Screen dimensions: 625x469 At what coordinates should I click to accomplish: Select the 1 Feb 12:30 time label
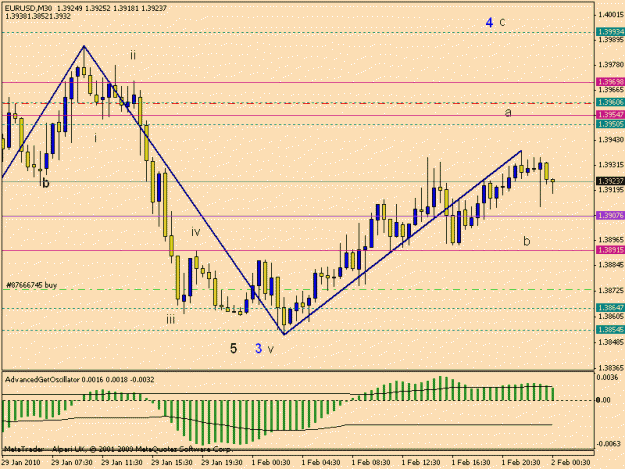pyautogui.click(x=421, y=463)
